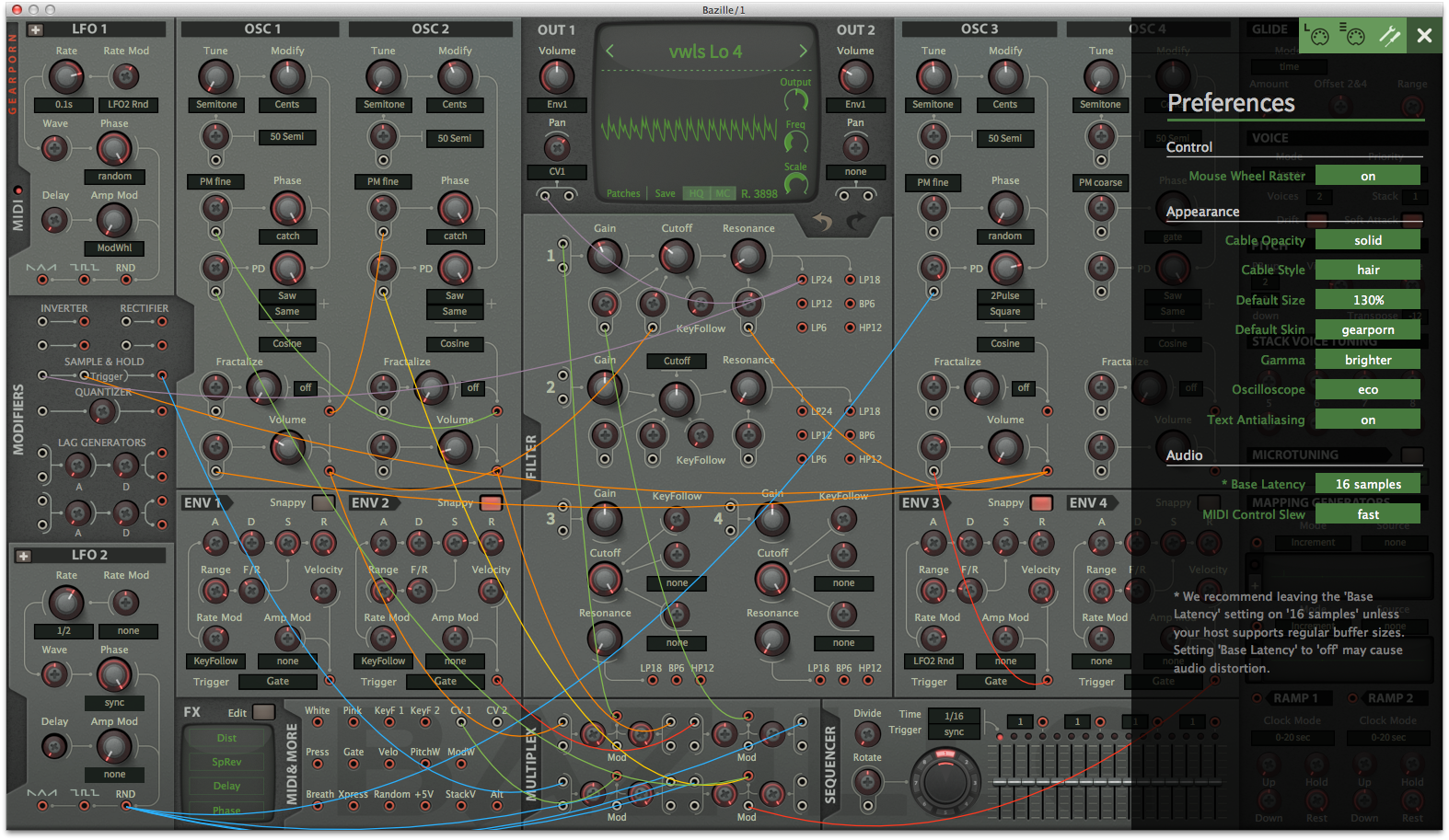Click OSC 1's 50 Semi range button
1449x840 pixels.
(x=287, y=137)
